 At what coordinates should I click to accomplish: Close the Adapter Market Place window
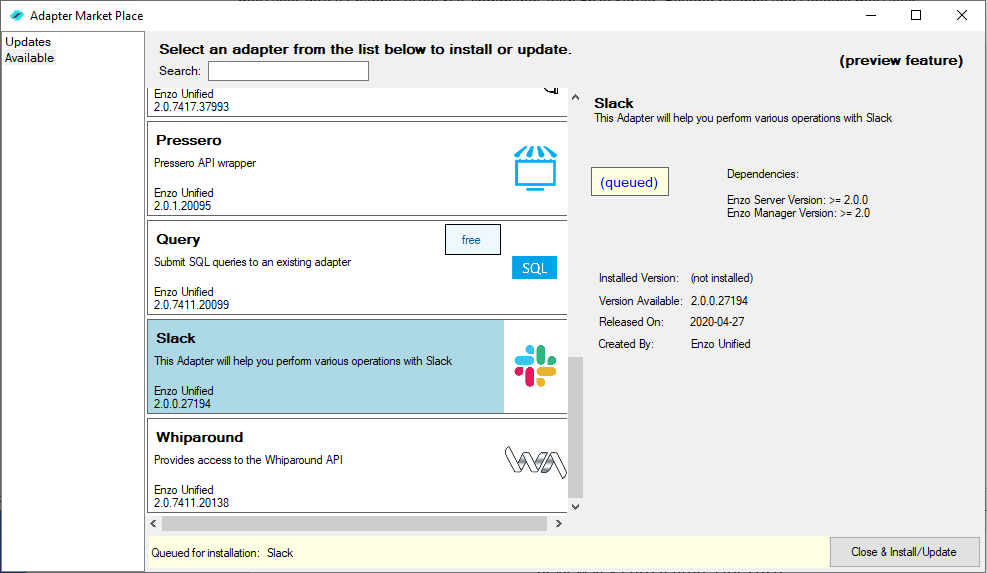point(962,16)
